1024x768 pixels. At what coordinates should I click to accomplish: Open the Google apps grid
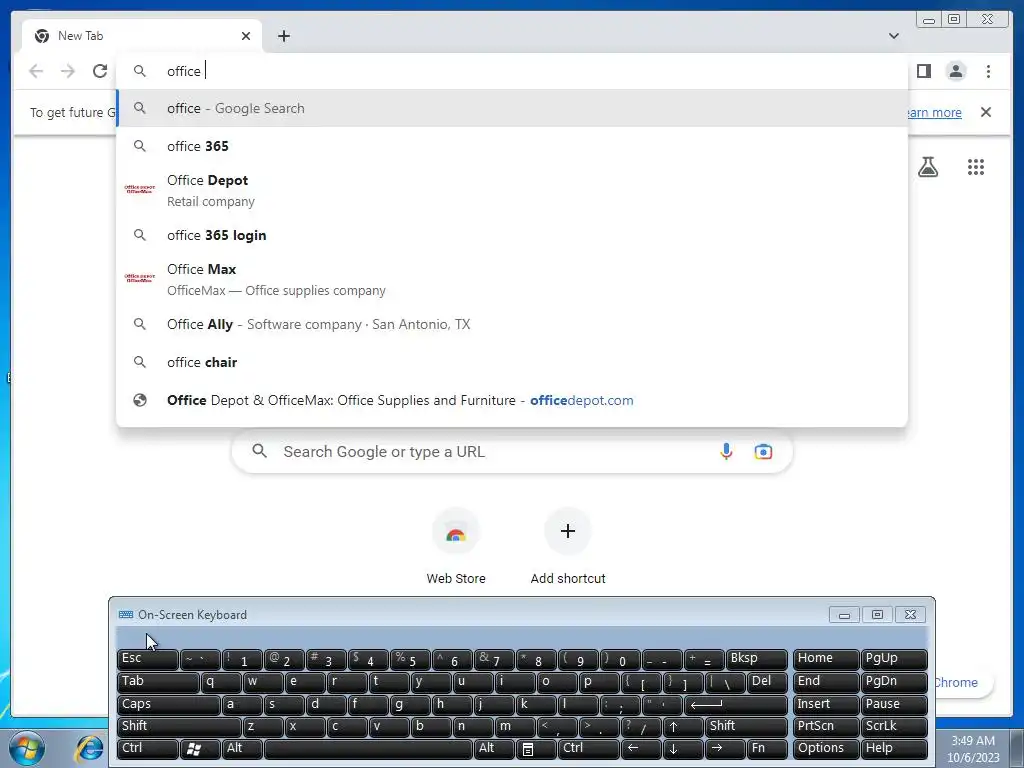pyautogui.click(x=976, y=167)
